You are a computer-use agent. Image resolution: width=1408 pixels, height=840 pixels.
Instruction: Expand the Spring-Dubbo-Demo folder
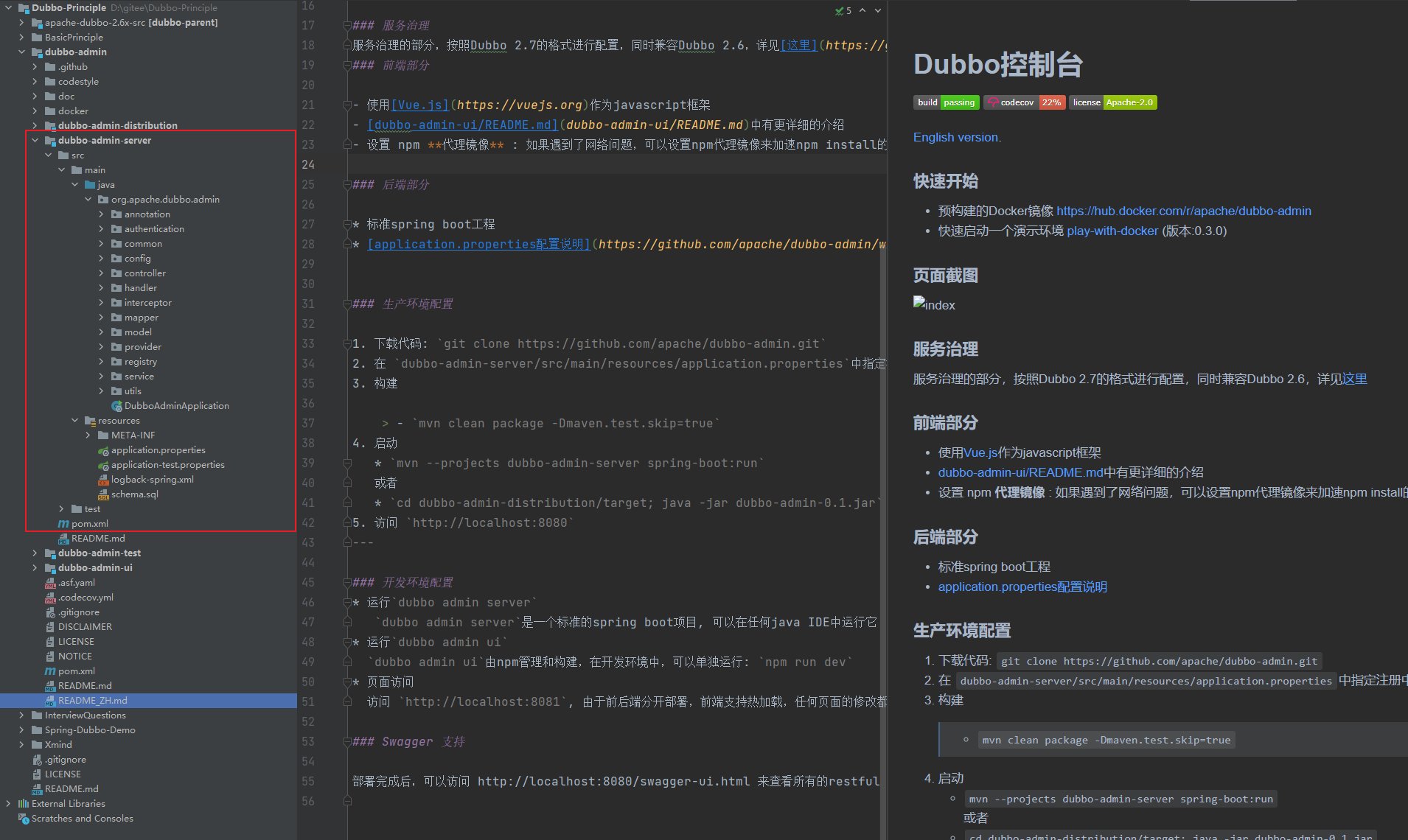point(21,730)
